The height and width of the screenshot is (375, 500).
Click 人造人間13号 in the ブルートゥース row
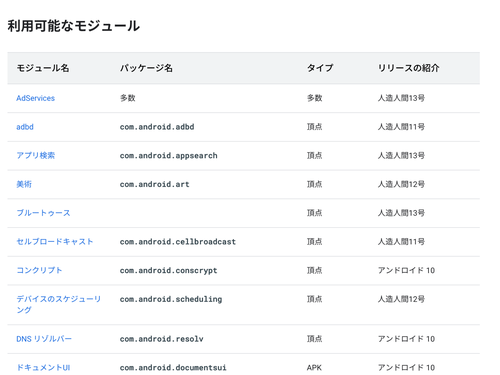click(x=401, y=213)
